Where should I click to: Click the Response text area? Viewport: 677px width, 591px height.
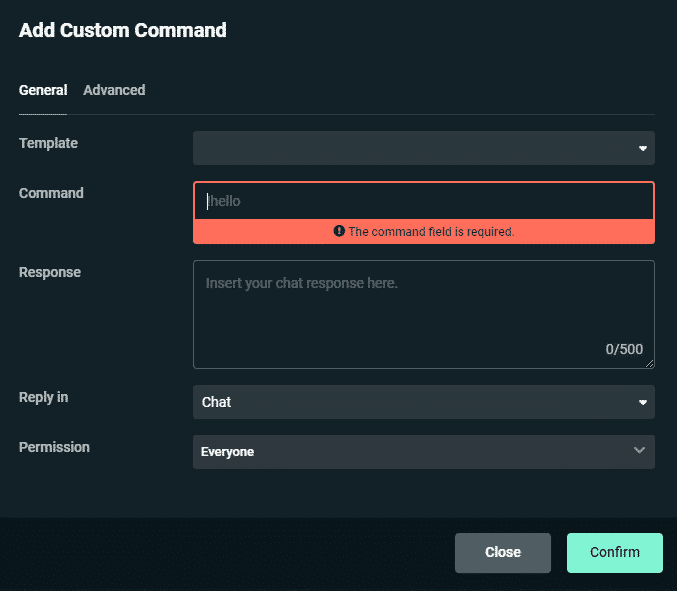click(424, 314)
